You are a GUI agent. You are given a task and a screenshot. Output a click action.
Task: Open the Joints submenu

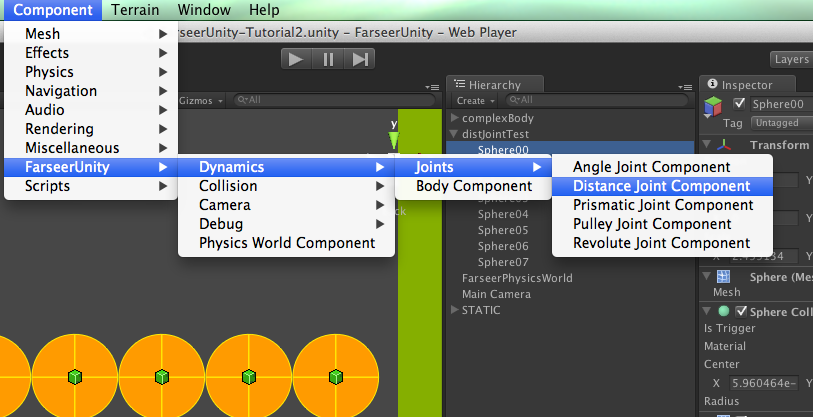click(x=473, y=167)
